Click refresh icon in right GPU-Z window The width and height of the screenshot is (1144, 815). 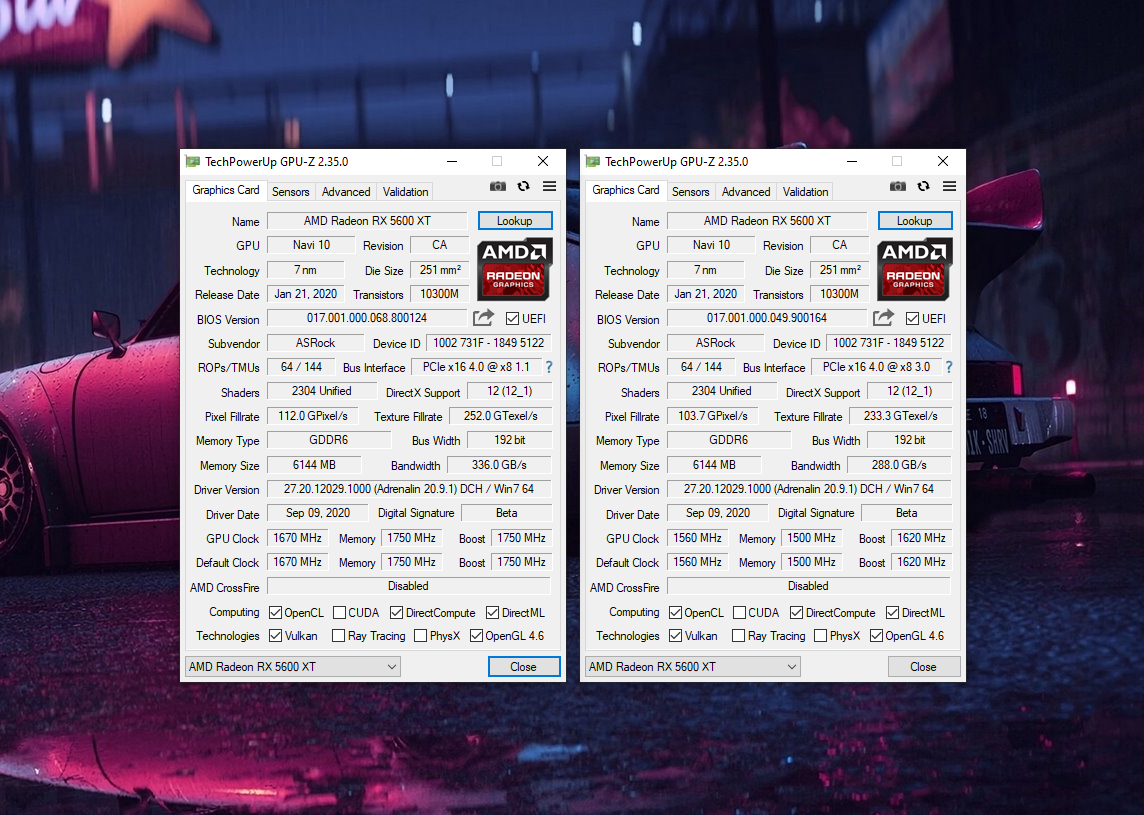click(923, 187)
